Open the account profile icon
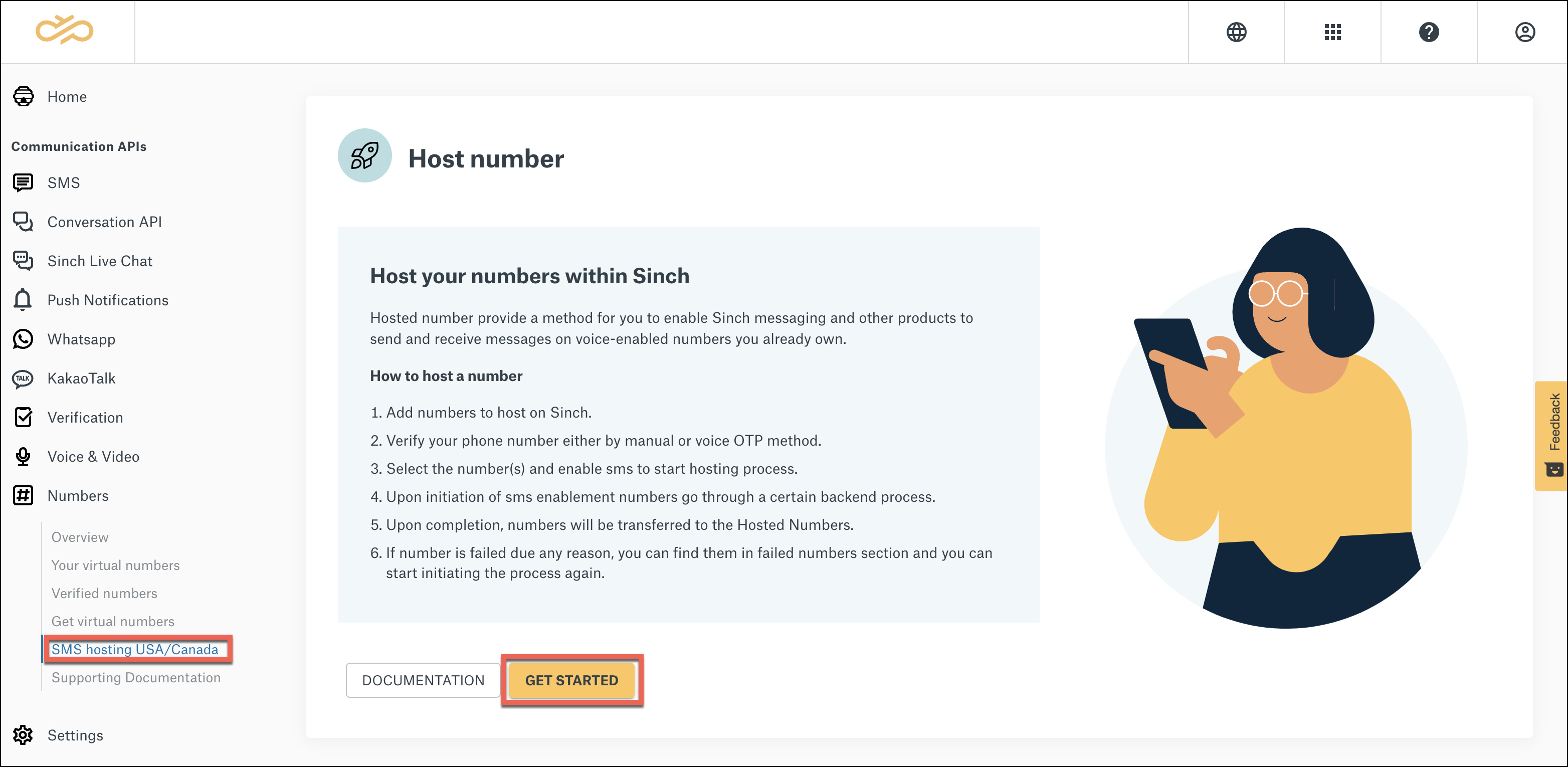Image resolution: width=1568 pixels, height=767 pixels. [1525, 32]
